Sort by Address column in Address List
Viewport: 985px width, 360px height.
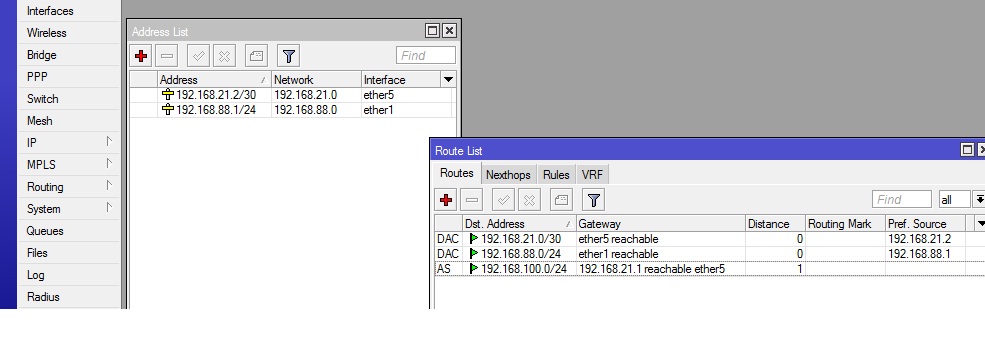point(214,80)
